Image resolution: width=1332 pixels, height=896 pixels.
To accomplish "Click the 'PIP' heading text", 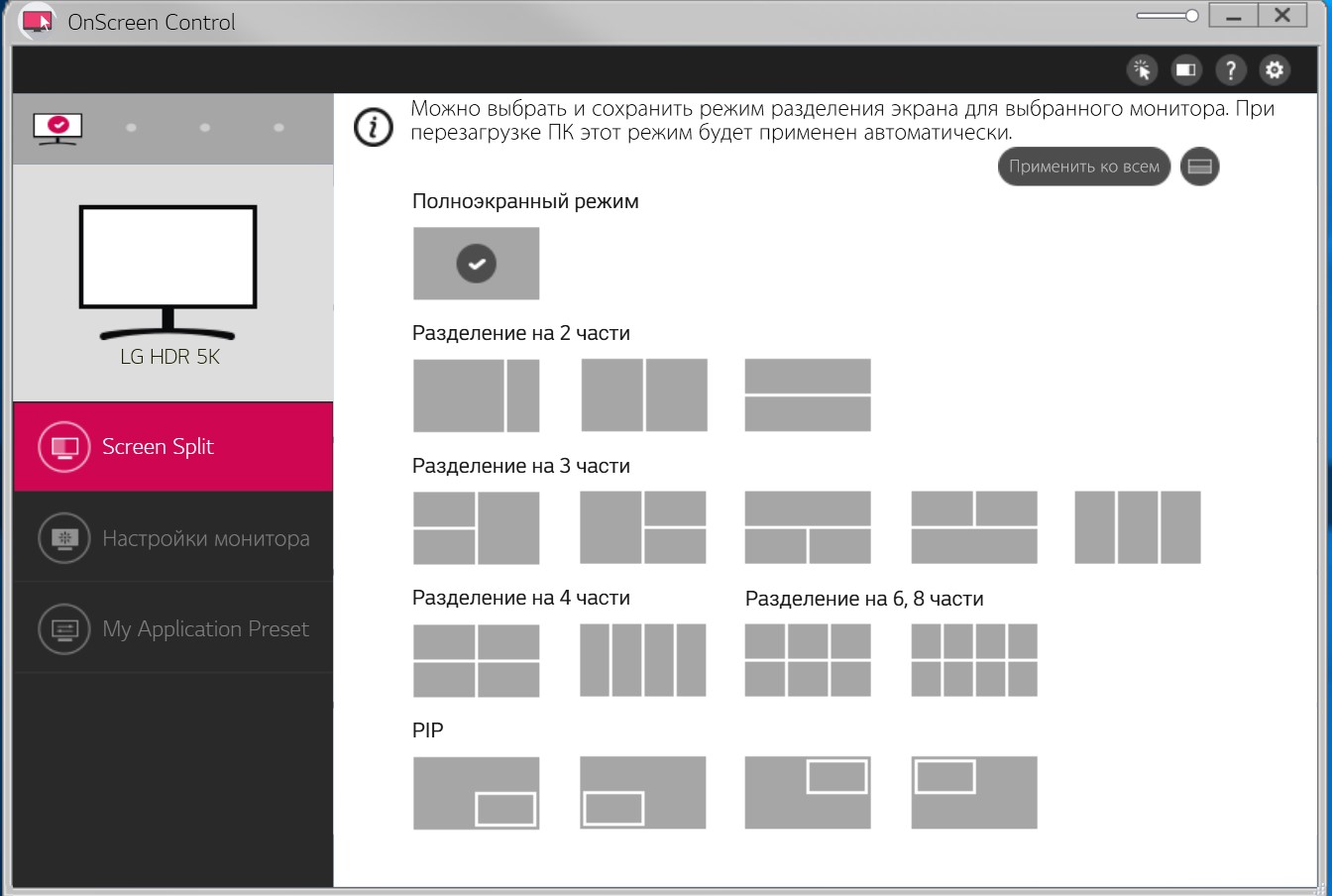I will pos(428,730).
